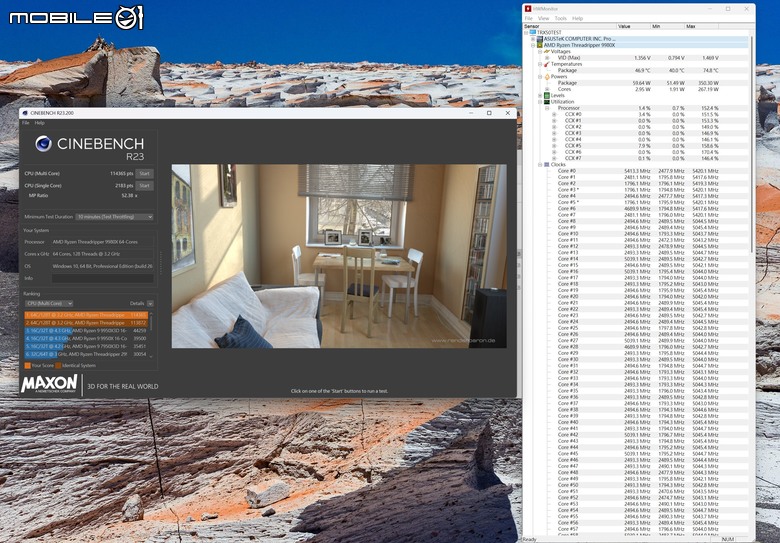Image resolution: width=780 pixels, height=543 pixels.
Task: Click the Levels green icon
Action: [x=547, y=95]
